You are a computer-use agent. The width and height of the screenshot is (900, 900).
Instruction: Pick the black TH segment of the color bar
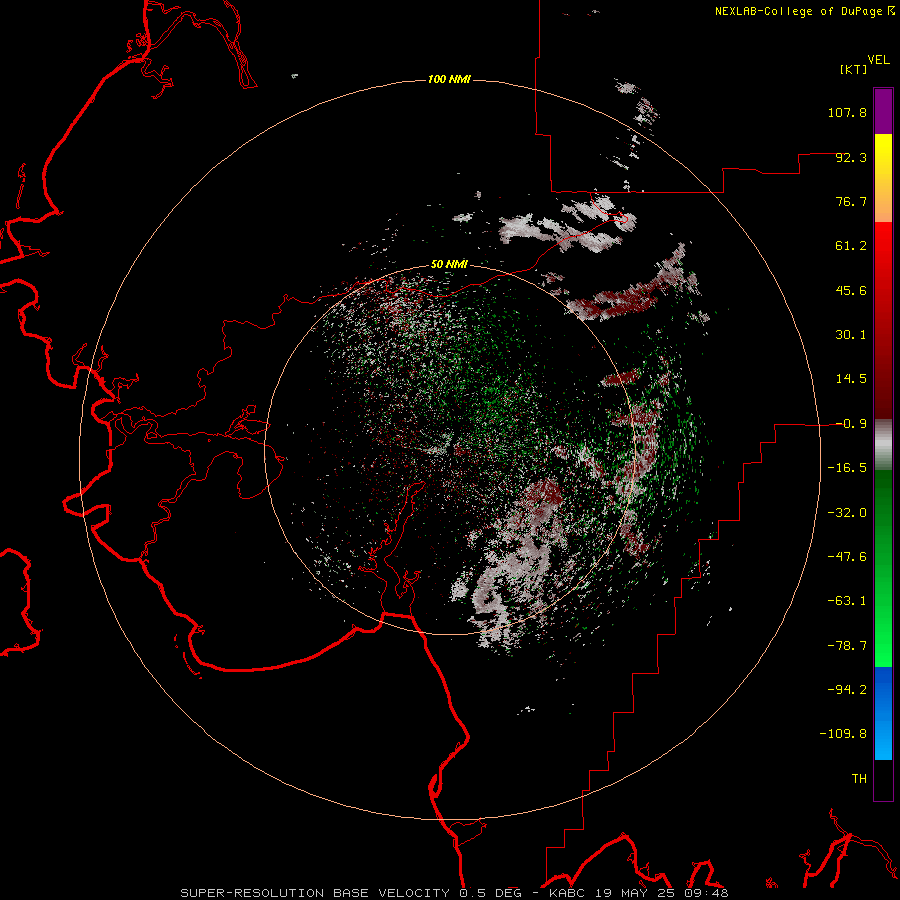(x=883, y=780)
